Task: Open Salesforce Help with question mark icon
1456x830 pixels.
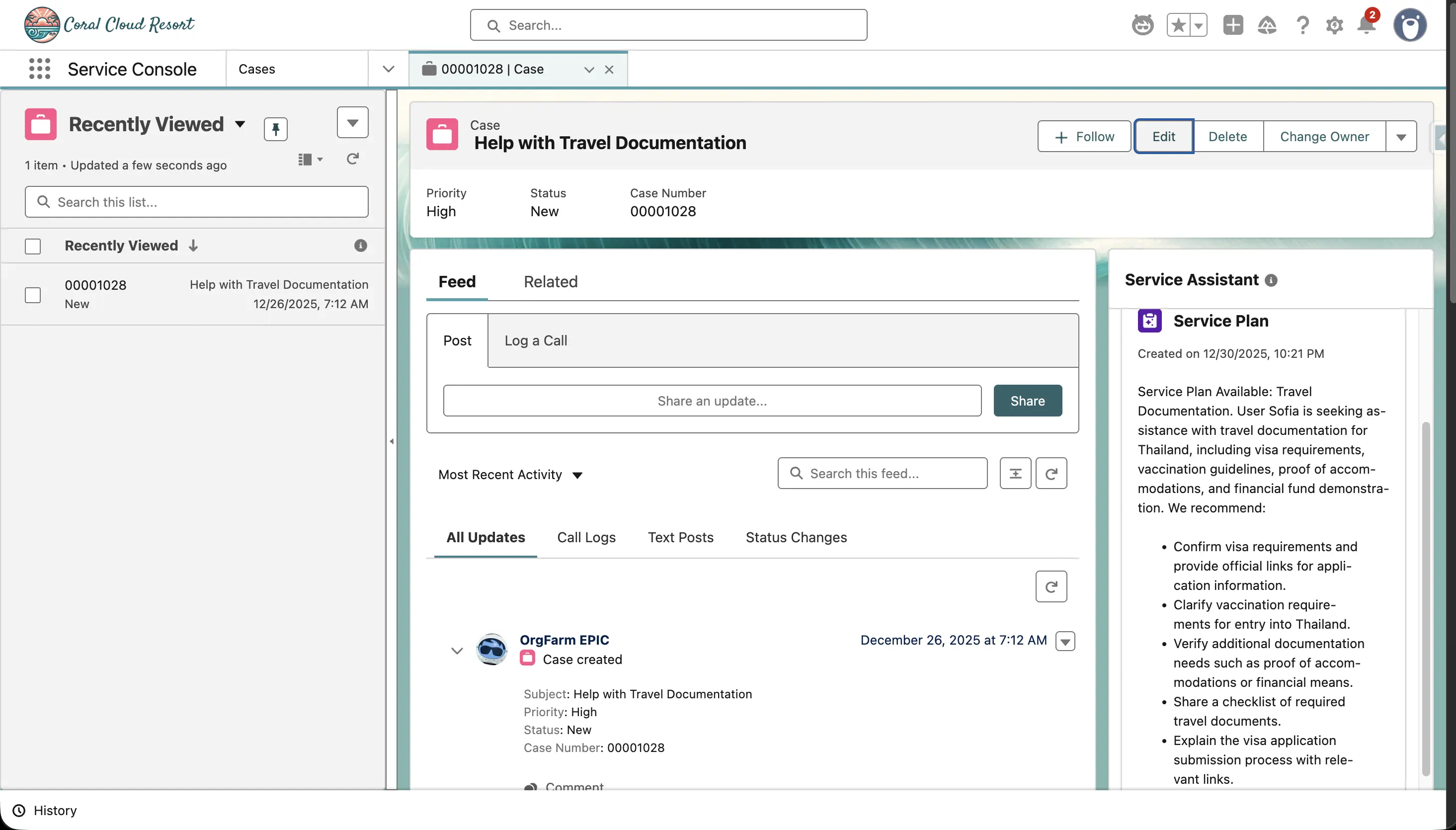Action: 1302,25
